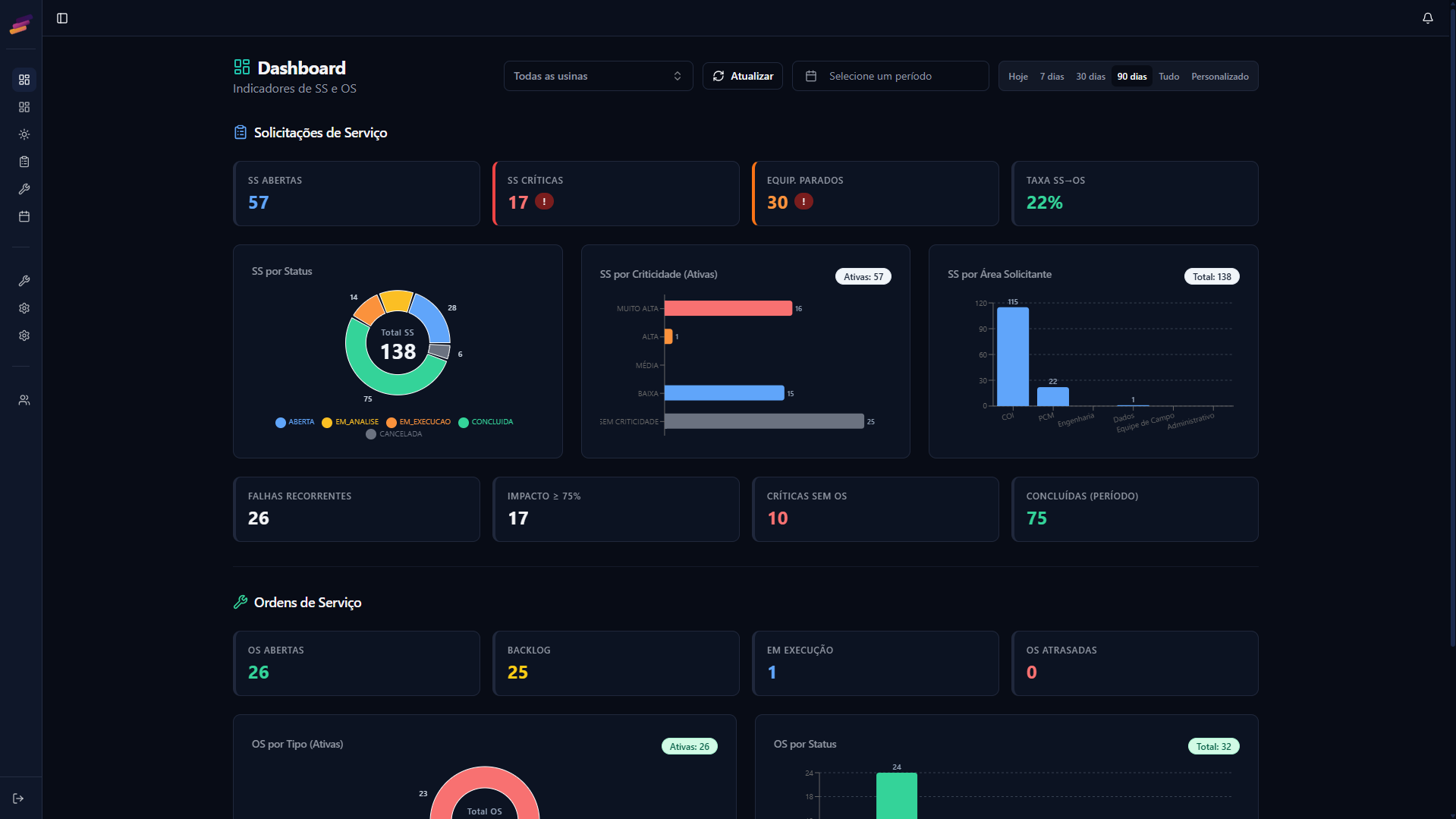Image resolution: width=1456 pixels, height=819 pixels.
Task: Click the COI bar in area chart
Action: click(x=1012, y=357)
